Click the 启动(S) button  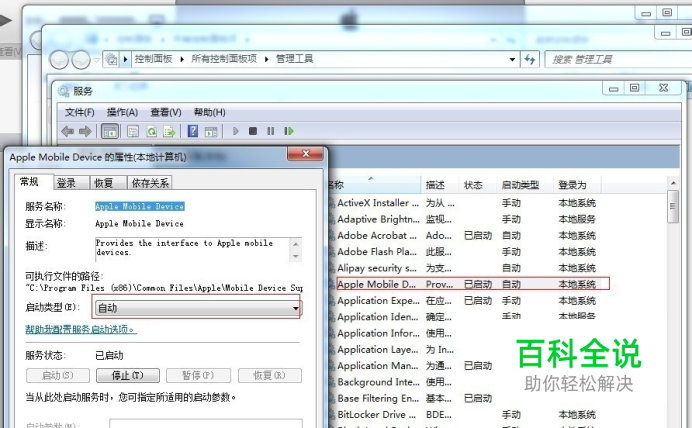pos(58,375)
